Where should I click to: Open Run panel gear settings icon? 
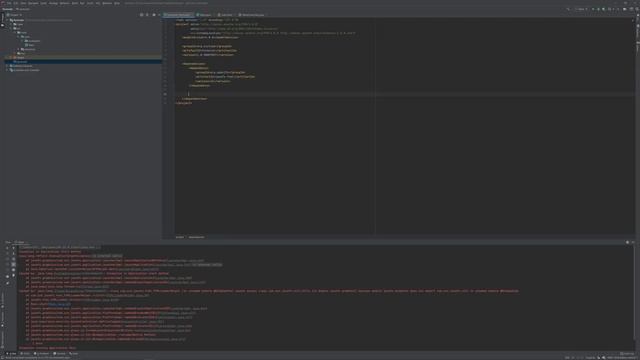point(627,242)
